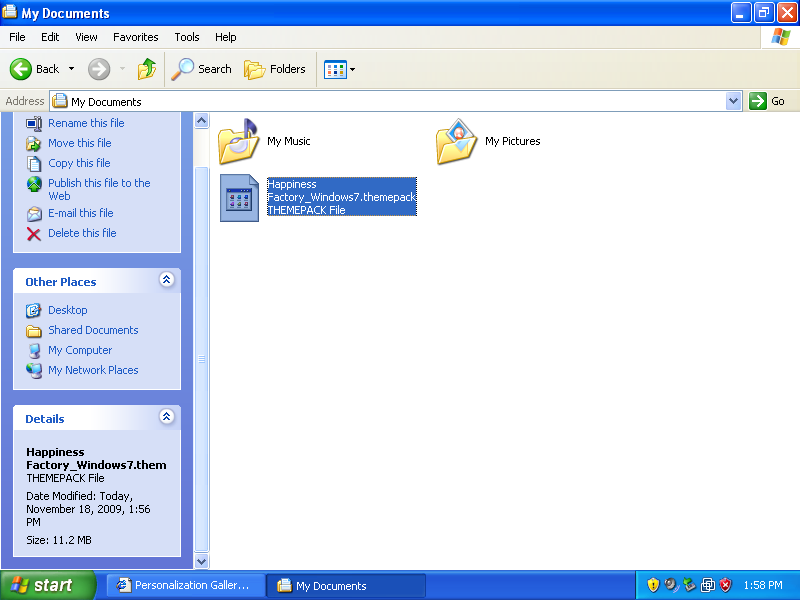Click E-mail this file link
Image resolution: width=800 pixels, height=600 pixels.
click(81, 213)
